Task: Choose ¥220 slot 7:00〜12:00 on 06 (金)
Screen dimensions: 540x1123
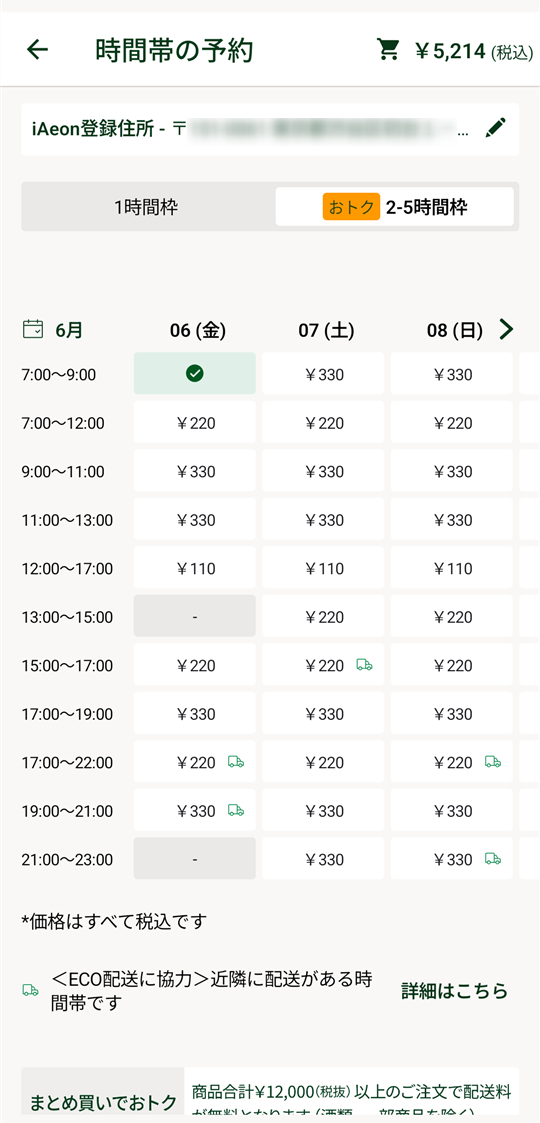Action: pos(194,423)
